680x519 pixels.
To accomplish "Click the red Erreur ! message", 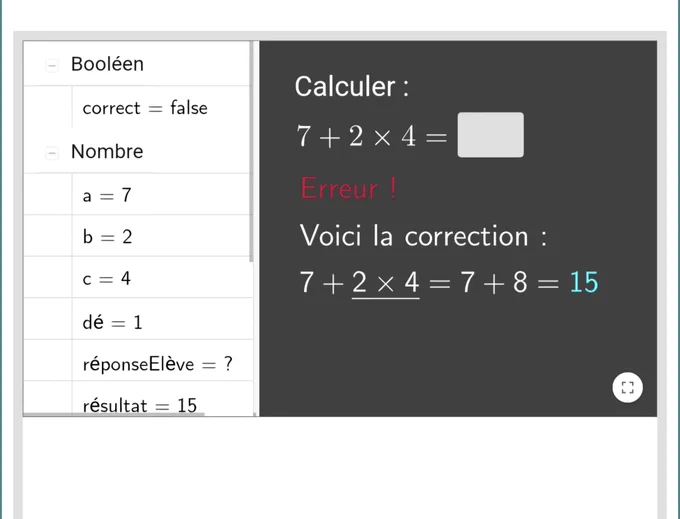I will point(349,189).
